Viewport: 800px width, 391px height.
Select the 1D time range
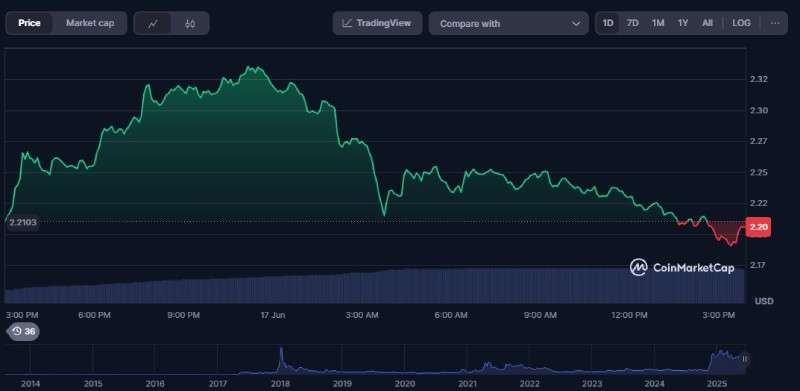[x=608, y=23]
